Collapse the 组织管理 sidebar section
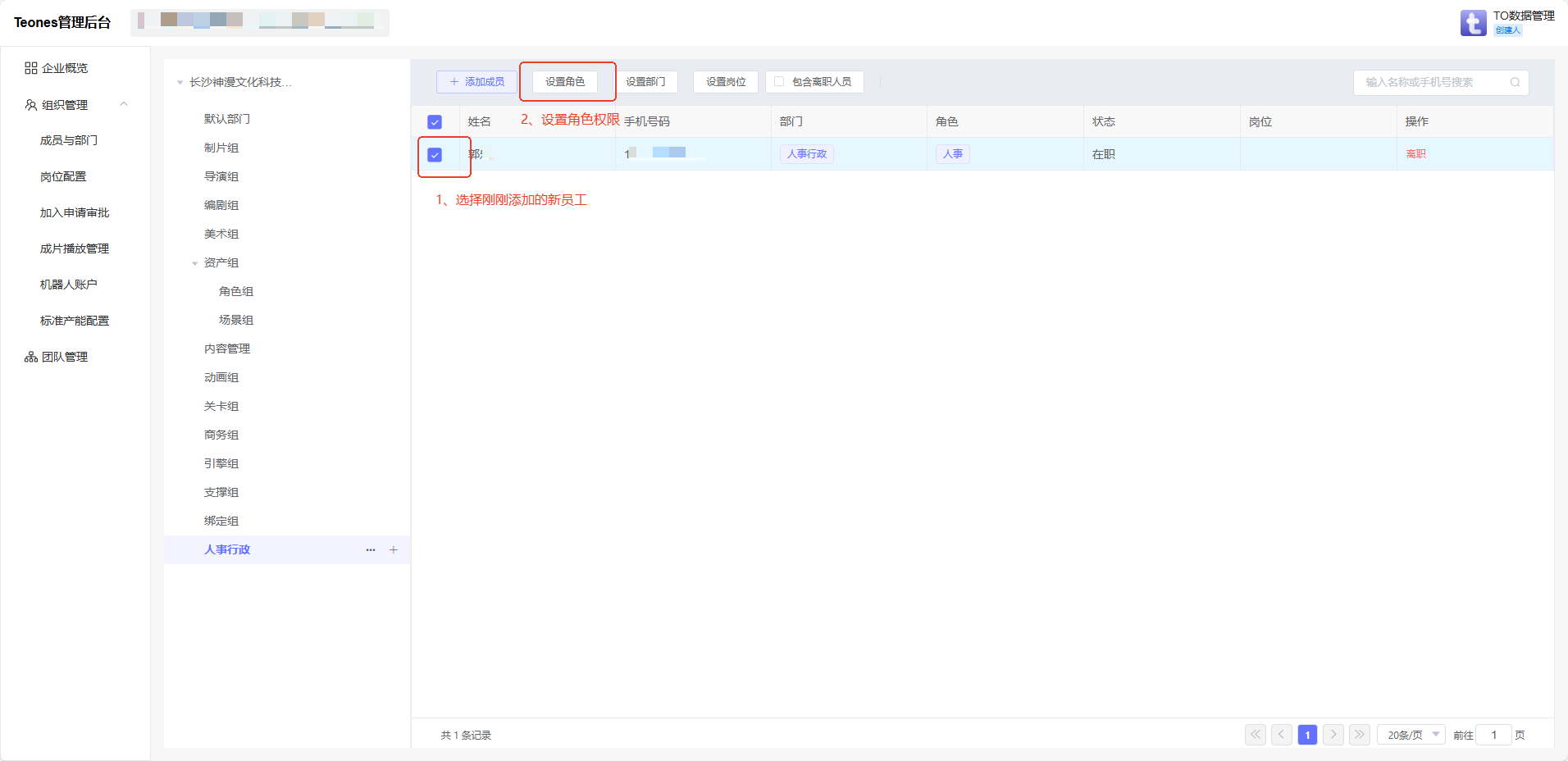 click(124, 104)
